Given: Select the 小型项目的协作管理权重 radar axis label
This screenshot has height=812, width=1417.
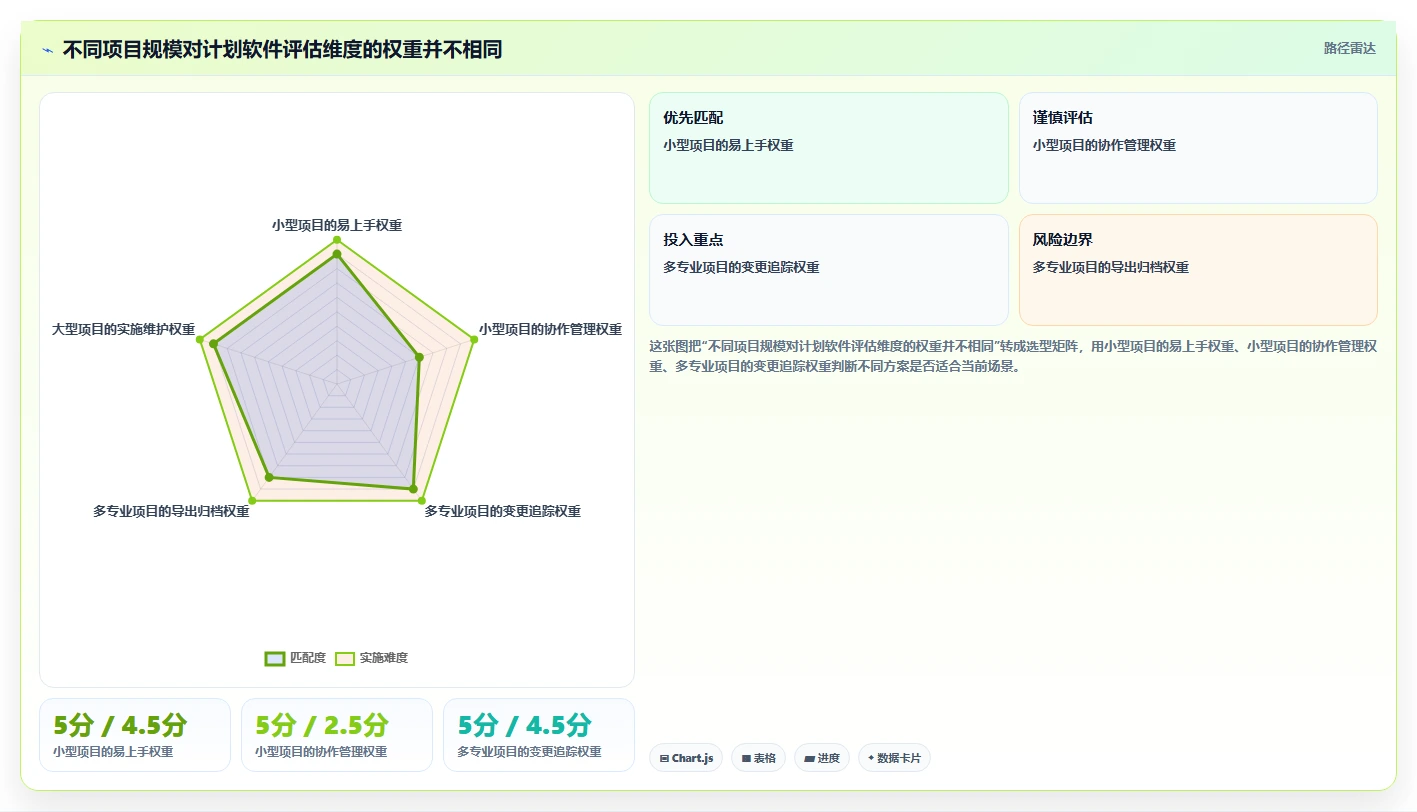Looking at the screenshot, I should [550, 329].
